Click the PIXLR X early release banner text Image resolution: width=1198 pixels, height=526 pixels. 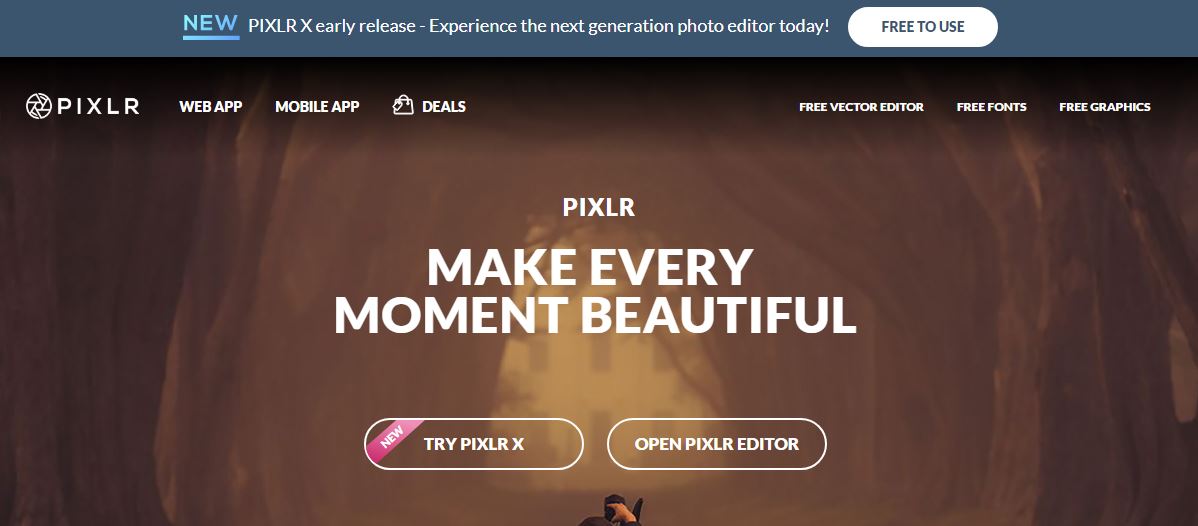(x=539, y=26)
